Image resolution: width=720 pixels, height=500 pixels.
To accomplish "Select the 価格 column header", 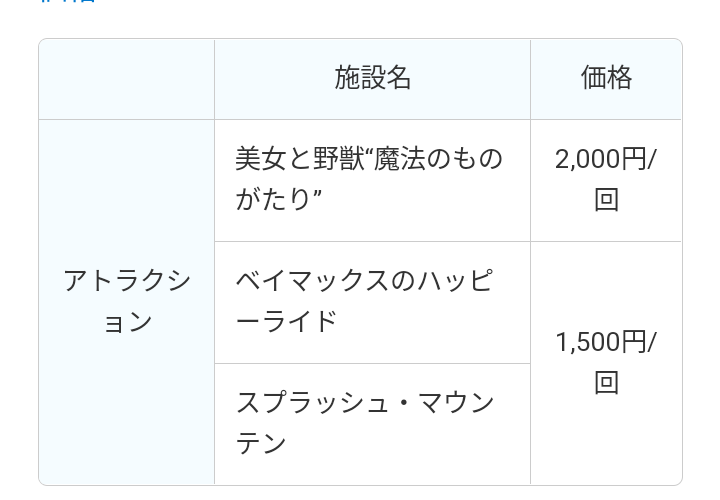I will click(x=606, y=79).
